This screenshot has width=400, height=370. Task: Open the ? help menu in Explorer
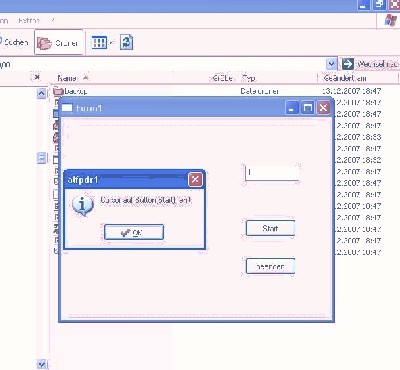(x=53, y=21)
